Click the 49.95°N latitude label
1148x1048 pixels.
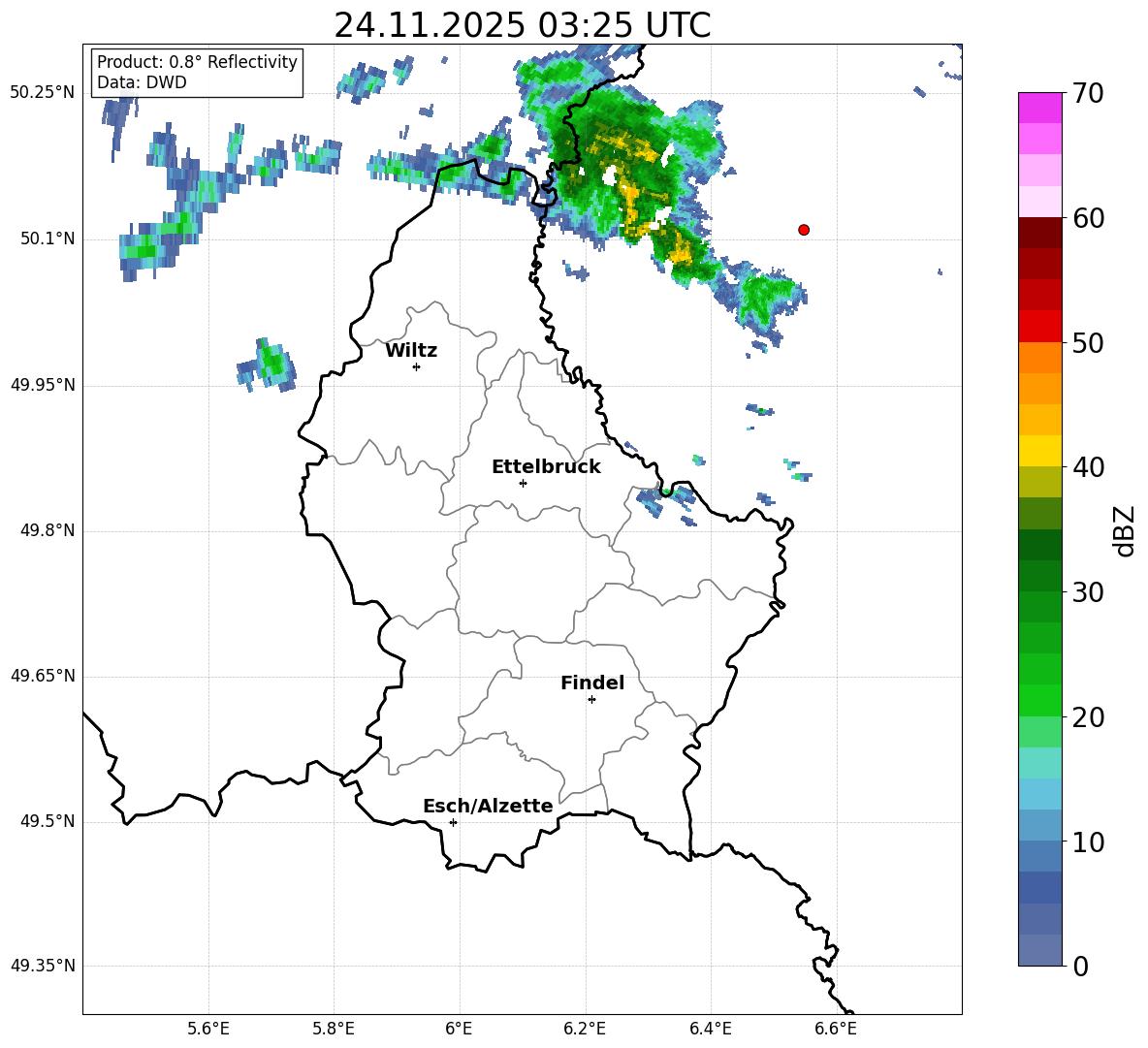[x=43, y=385]
